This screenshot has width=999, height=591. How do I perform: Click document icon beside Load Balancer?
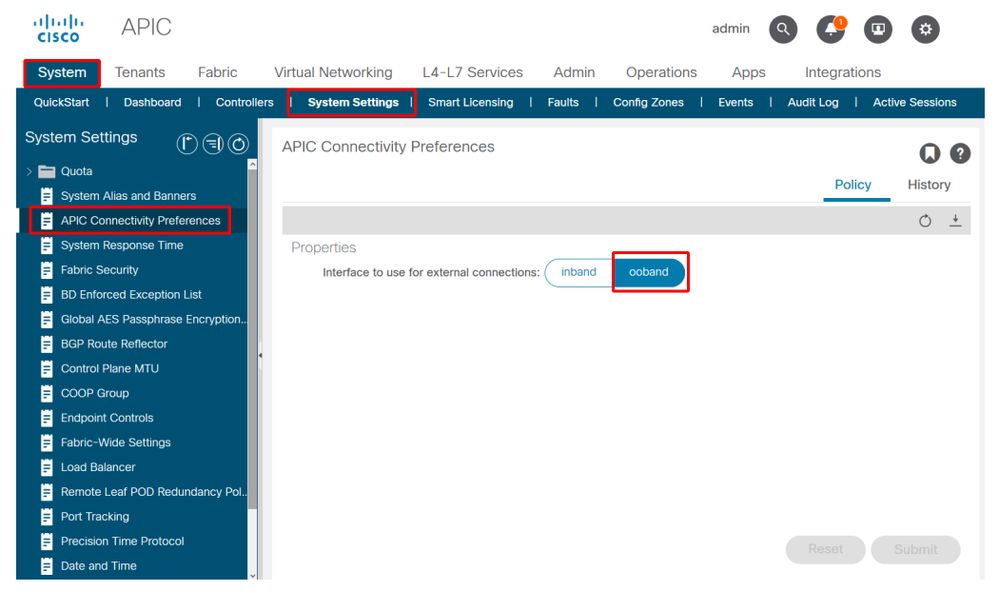(x=47, y=467)
